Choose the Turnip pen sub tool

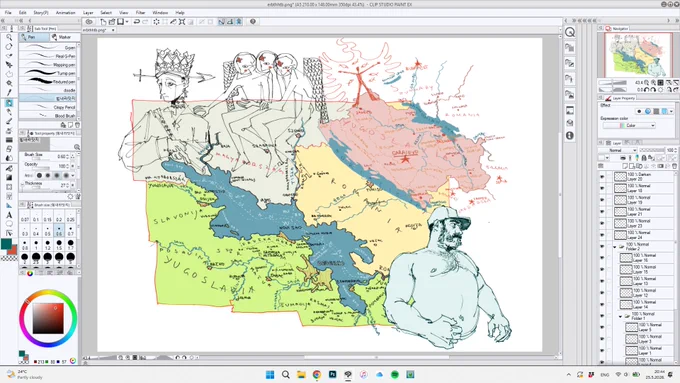pos(48,73)
